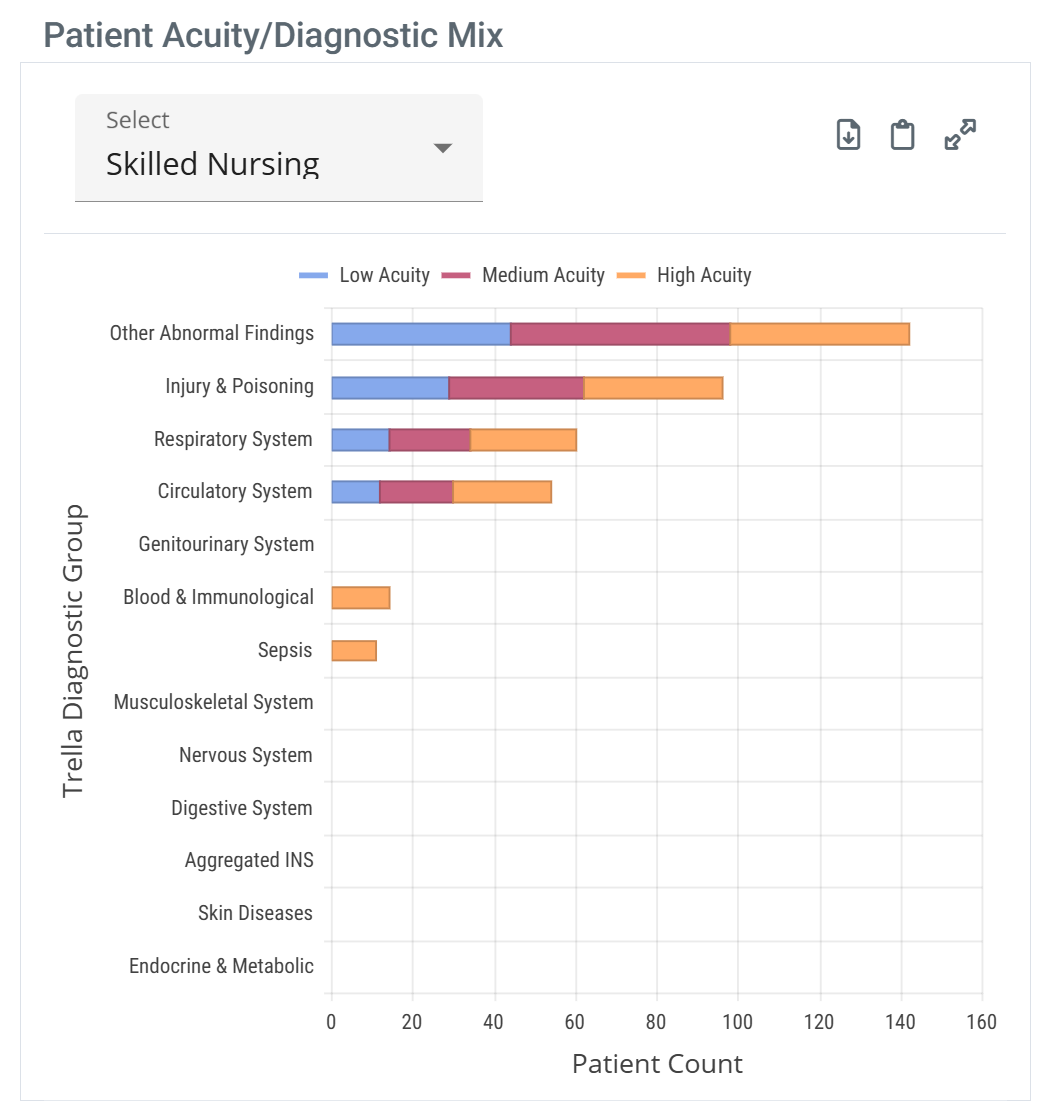Click Low Acuity bar of Other Abnormal Findings
The image size is (1041, 1113).
coord(420,334)
